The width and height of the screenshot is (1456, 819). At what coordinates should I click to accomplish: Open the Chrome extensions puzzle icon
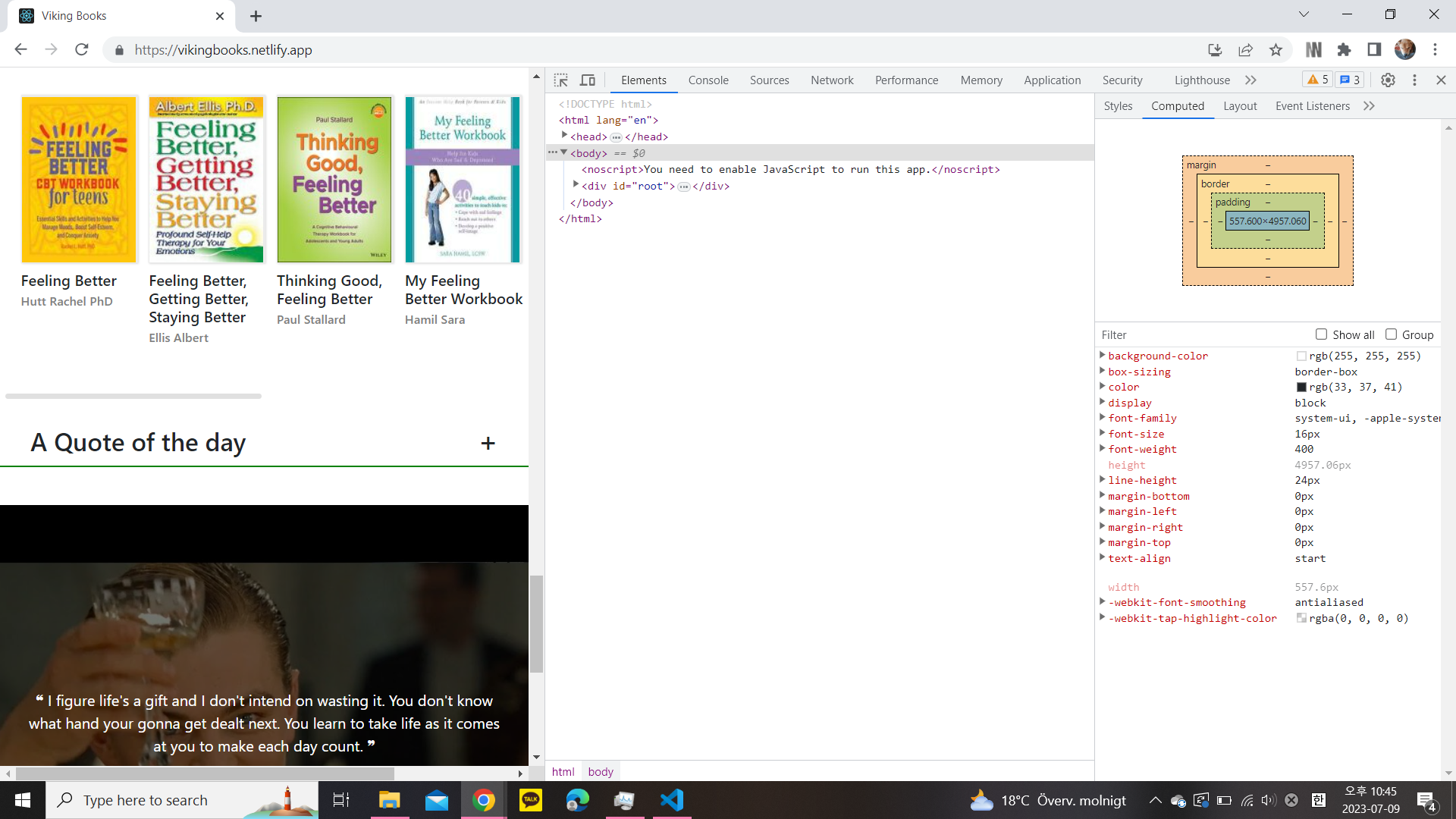tap(1344, 50)
